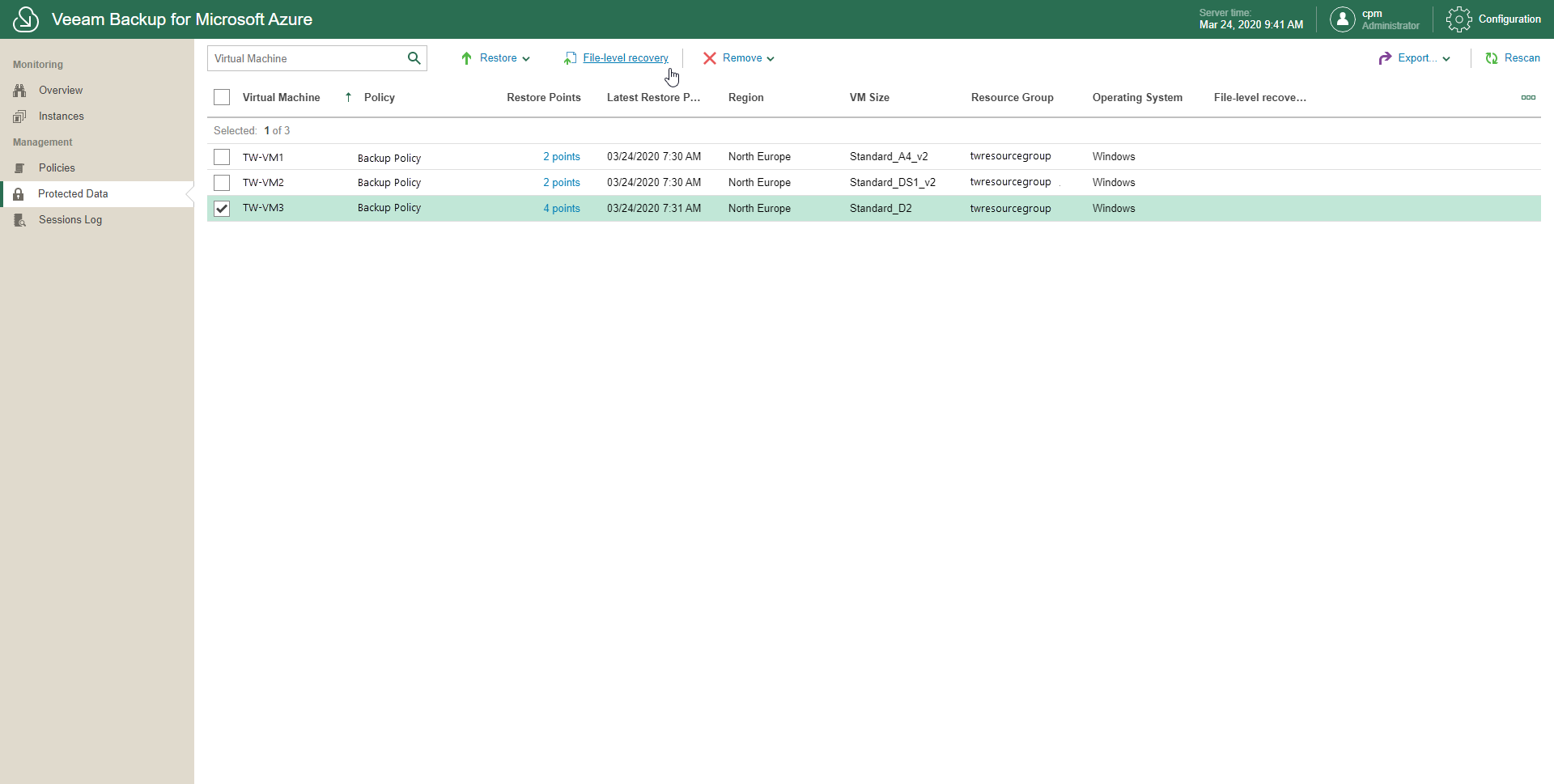The height and width of the screenshot is (784, 1554).
Task: Click the cpm Administrator user icon
Action: click(1342, 19)
